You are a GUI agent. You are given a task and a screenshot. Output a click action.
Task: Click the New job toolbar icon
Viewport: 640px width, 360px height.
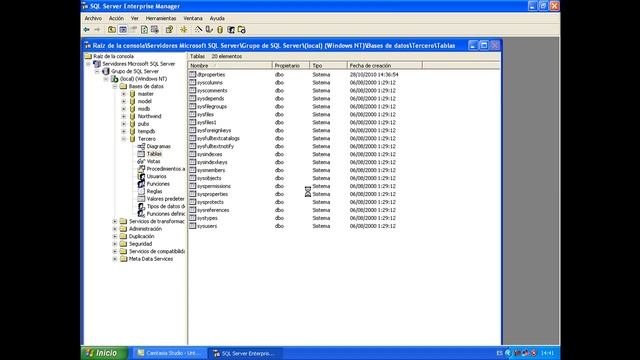point(242,30)
